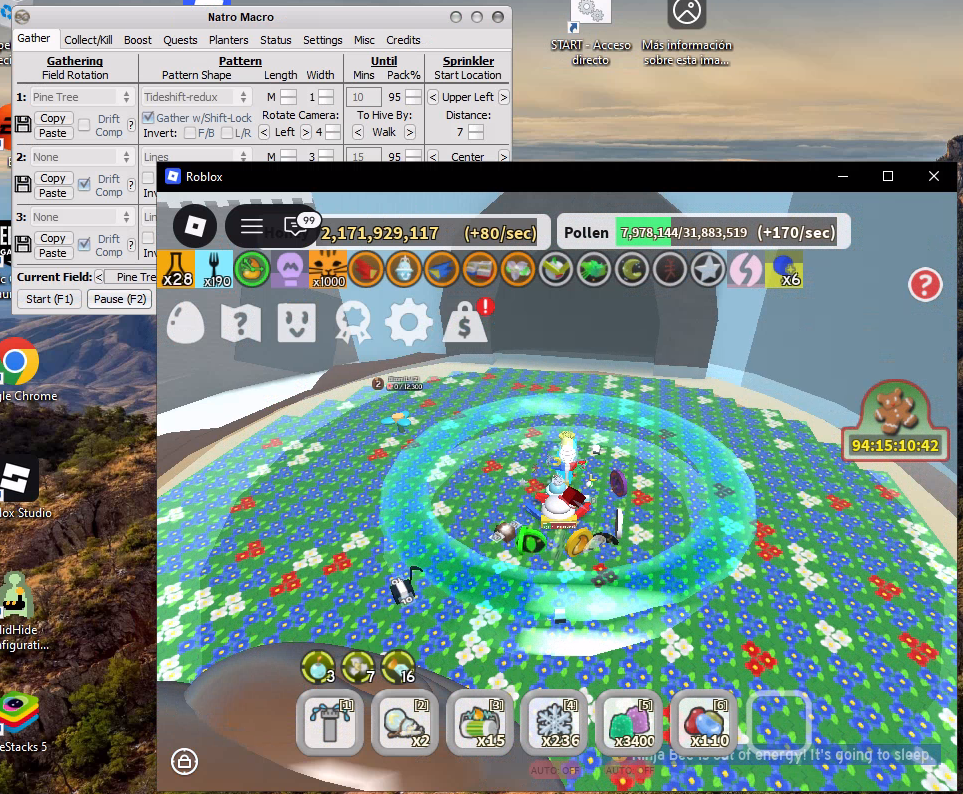Toggle Drift Comp checkbox for field 1
This screenshot has width=963, height=794.
tap(84, 125)
